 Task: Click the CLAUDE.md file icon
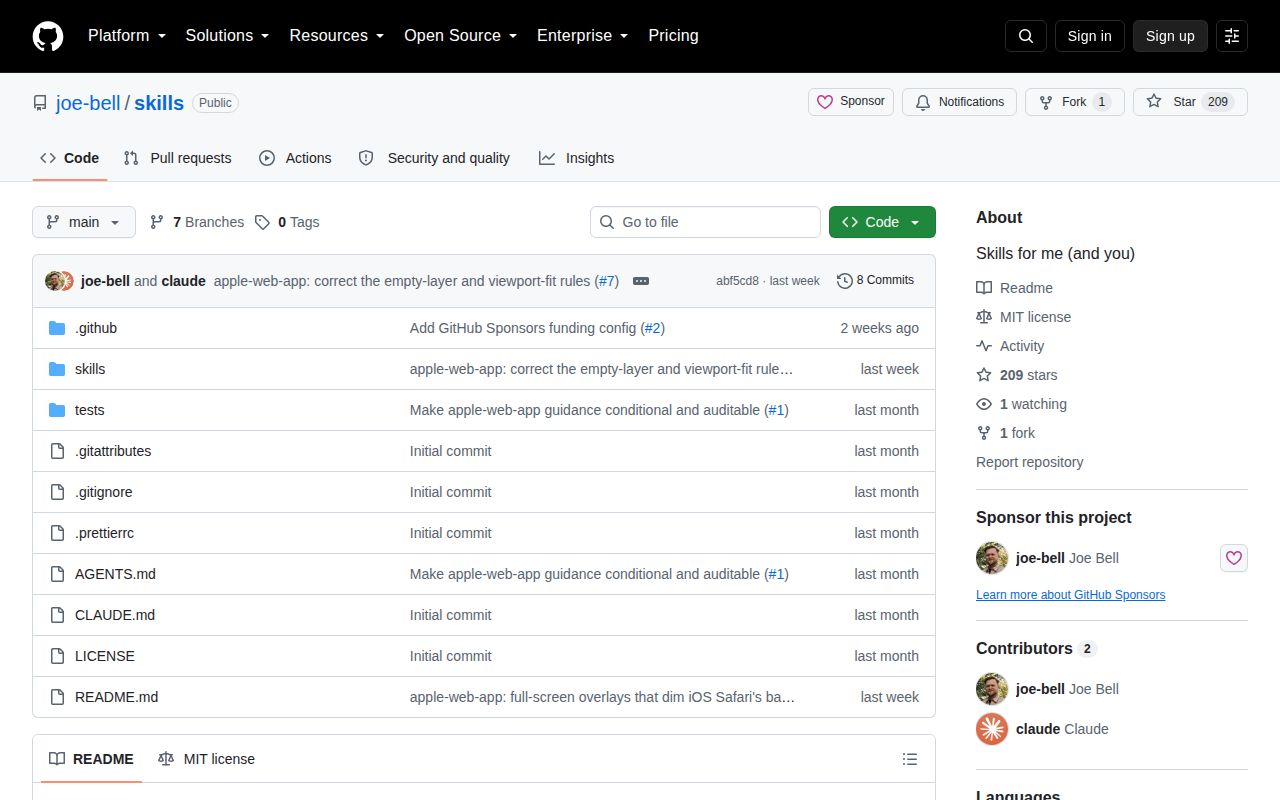[x=57, y=615]
